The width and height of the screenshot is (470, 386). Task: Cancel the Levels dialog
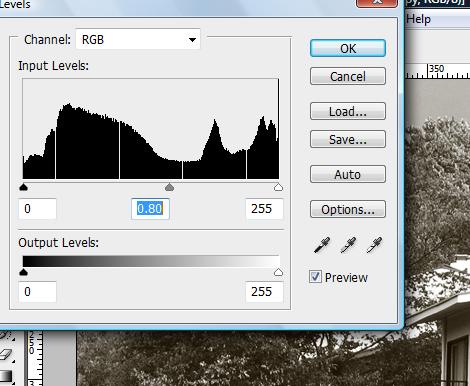coord(348,76)
